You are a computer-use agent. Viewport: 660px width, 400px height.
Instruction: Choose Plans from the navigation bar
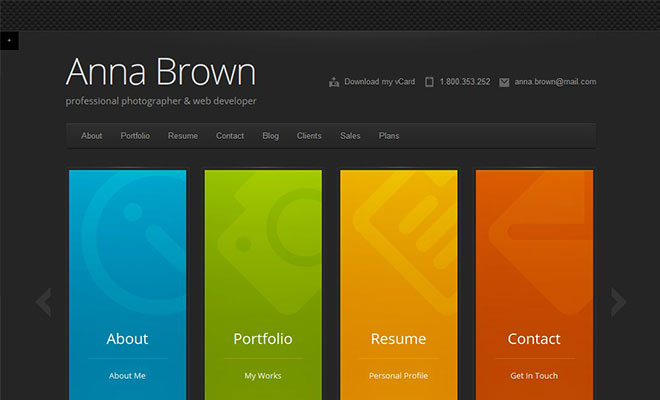[x=389, y=136]
